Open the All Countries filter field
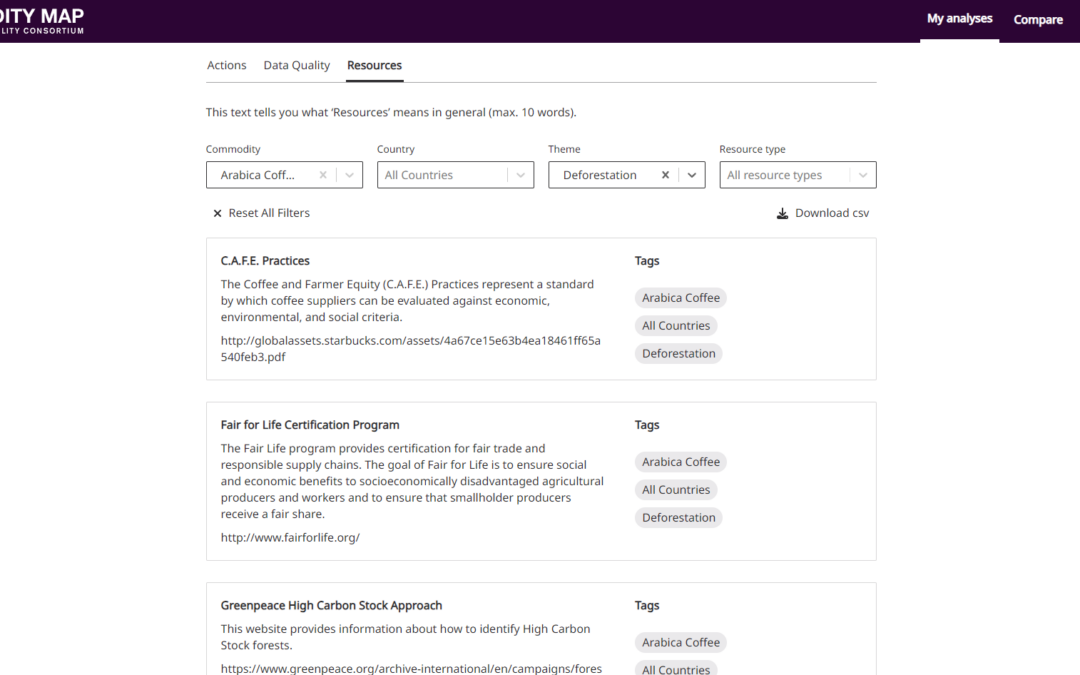 click(455, 175)
